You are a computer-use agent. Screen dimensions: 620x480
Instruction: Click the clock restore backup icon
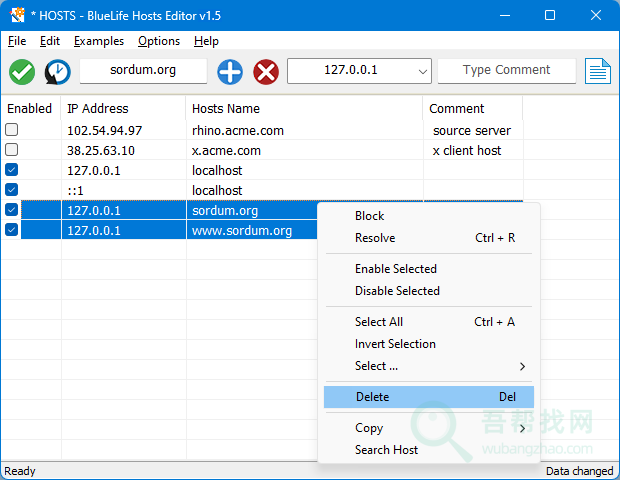[57, 71]
